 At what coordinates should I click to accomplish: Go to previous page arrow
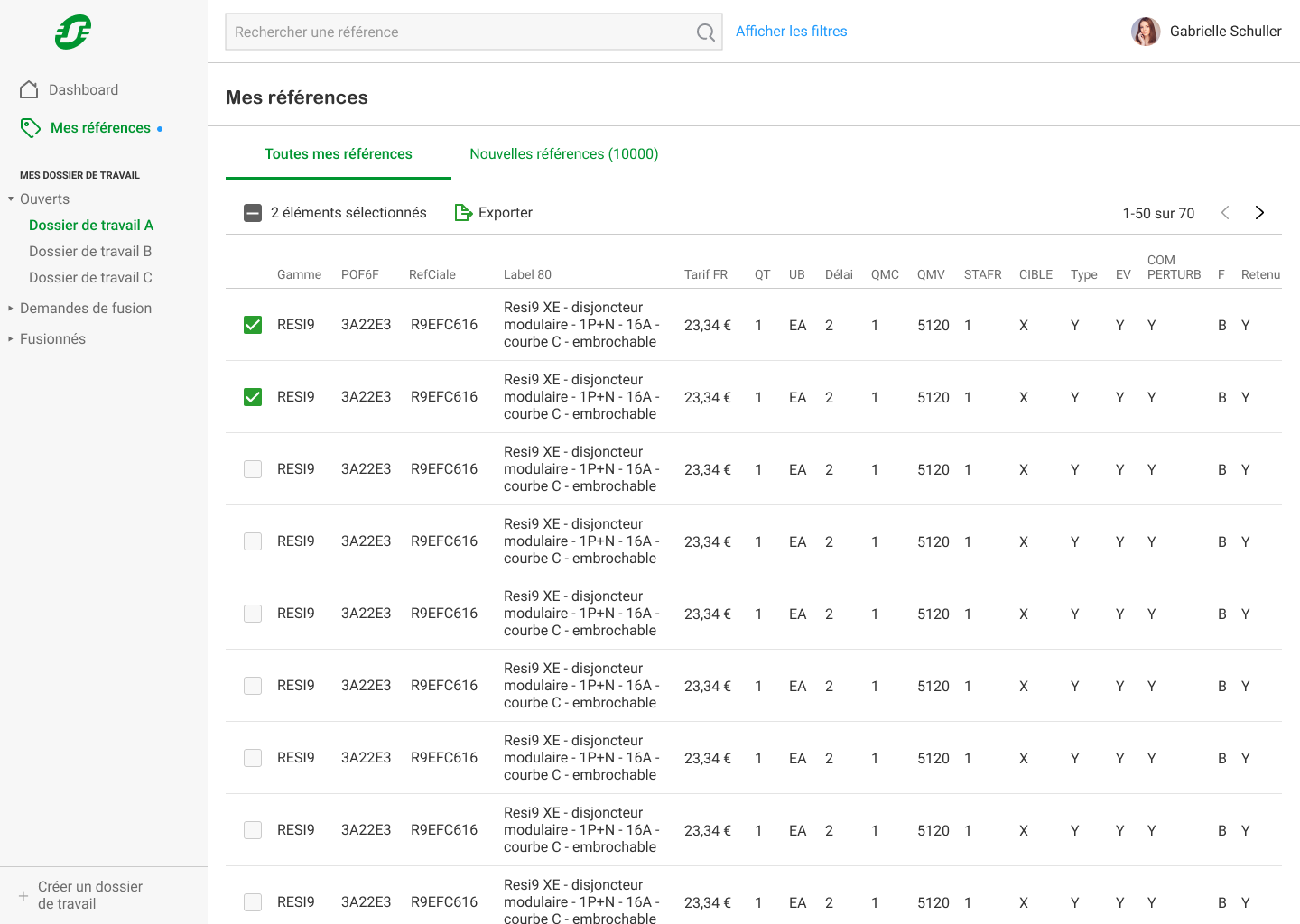1225,213
